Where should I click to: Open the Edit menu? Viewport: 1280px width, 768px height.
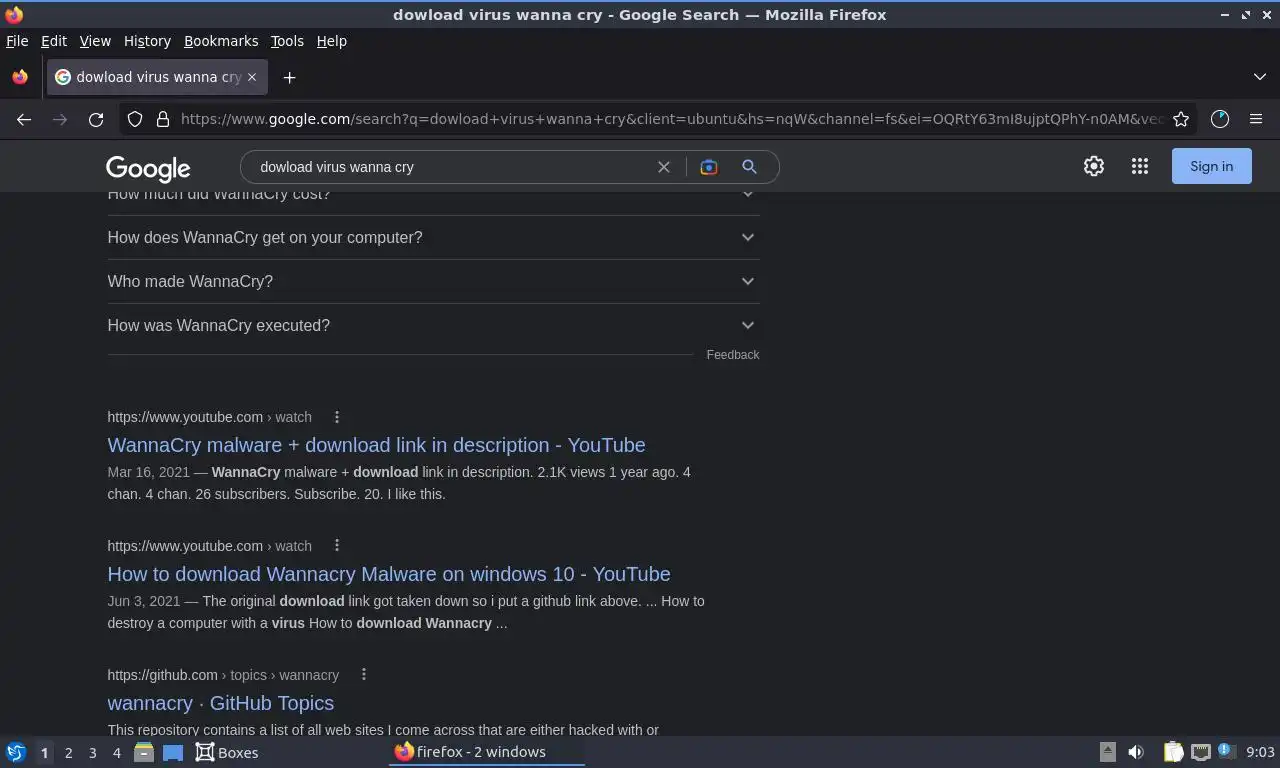54,41
